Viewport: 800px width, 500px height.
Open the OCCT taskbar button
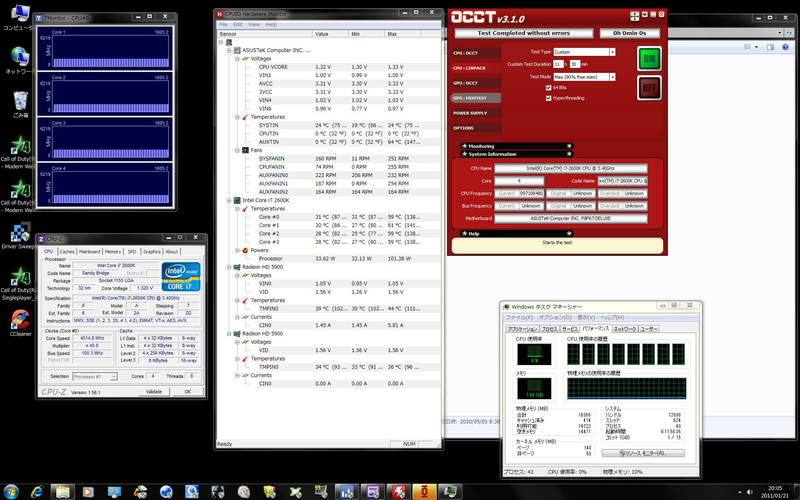point(424,491)
